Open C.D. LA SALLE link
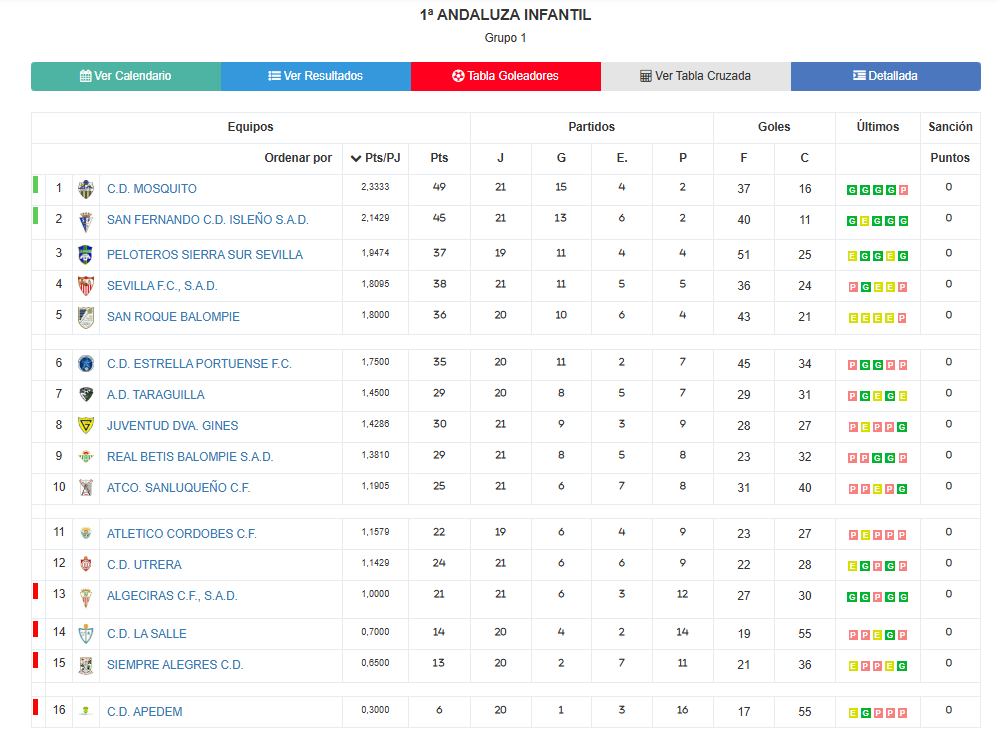The image size is (997, 731). coord(147,634)
